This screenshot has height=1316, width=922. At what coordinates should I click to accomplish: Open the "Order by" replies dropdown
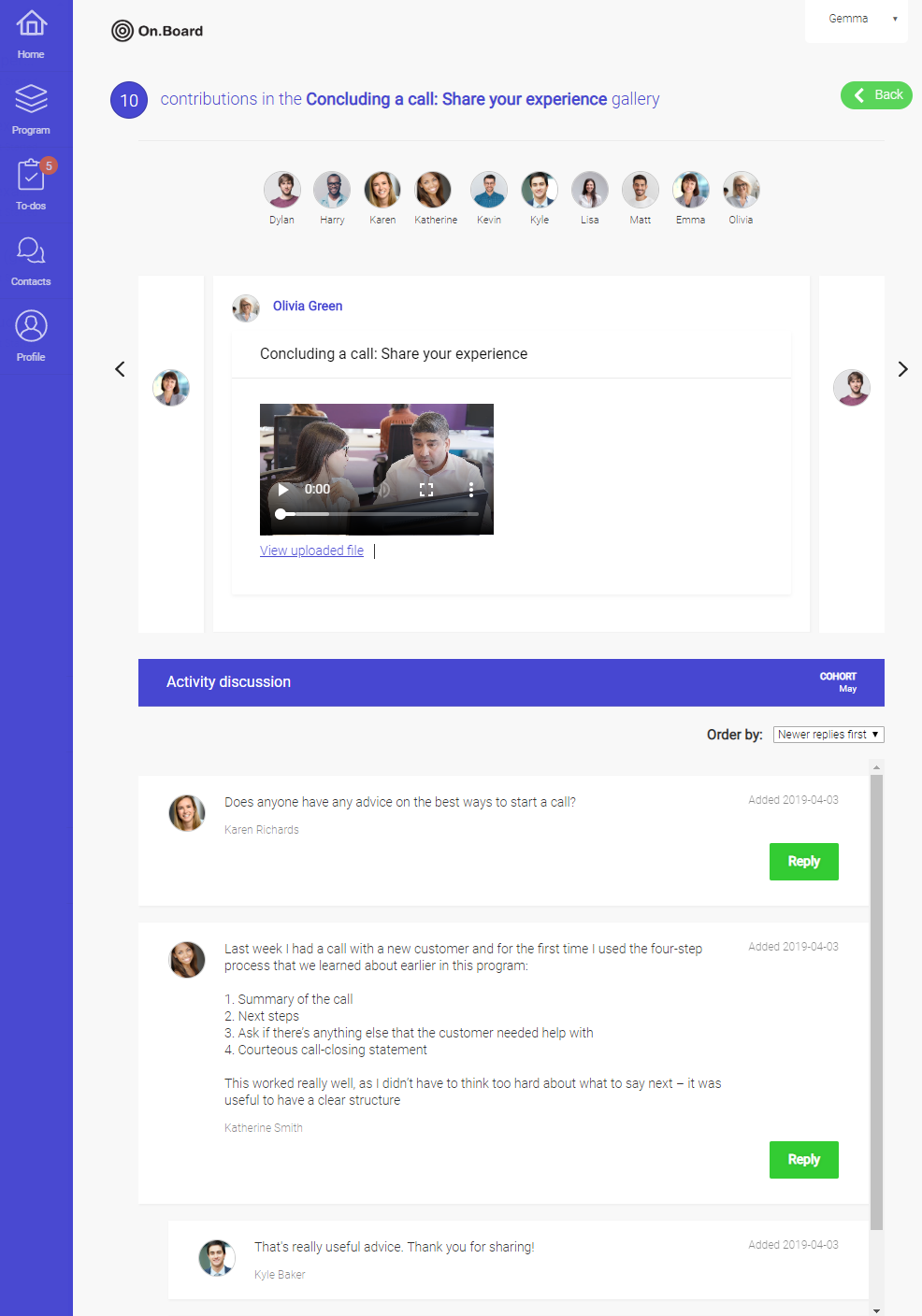[x=828, y=734]
